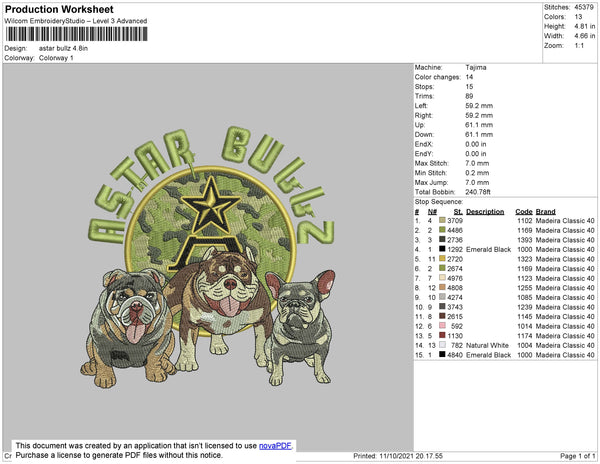This screenshot has height=464, width=600.
Task: Click 'Madeira Classic 40' in stop row 1
Action: [x=565, y=221]
